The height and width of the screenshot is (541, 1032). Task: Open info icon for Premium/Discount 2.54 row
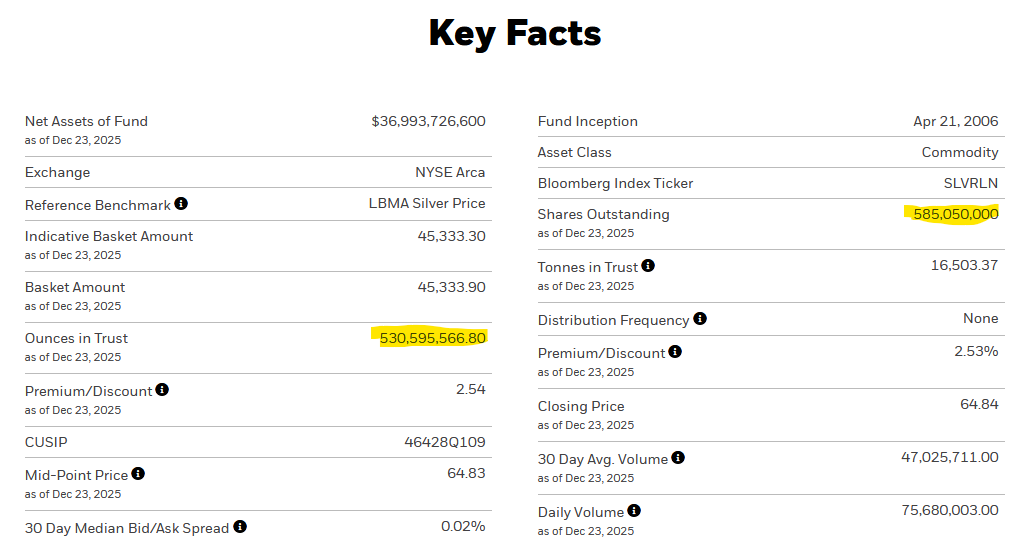coord(162,390)
